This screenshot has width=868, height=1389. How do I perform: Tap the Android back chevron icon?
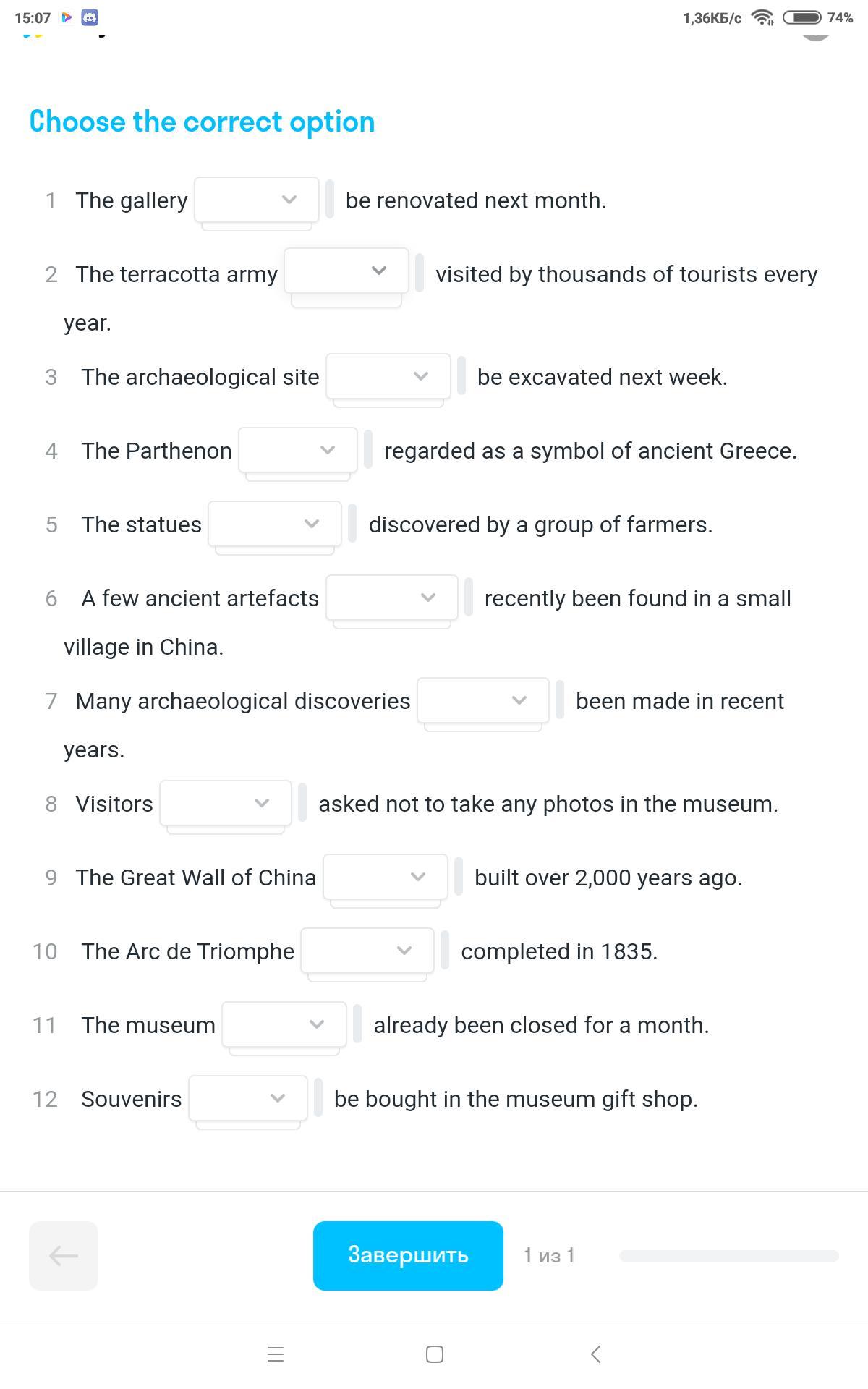(595, 1354)
